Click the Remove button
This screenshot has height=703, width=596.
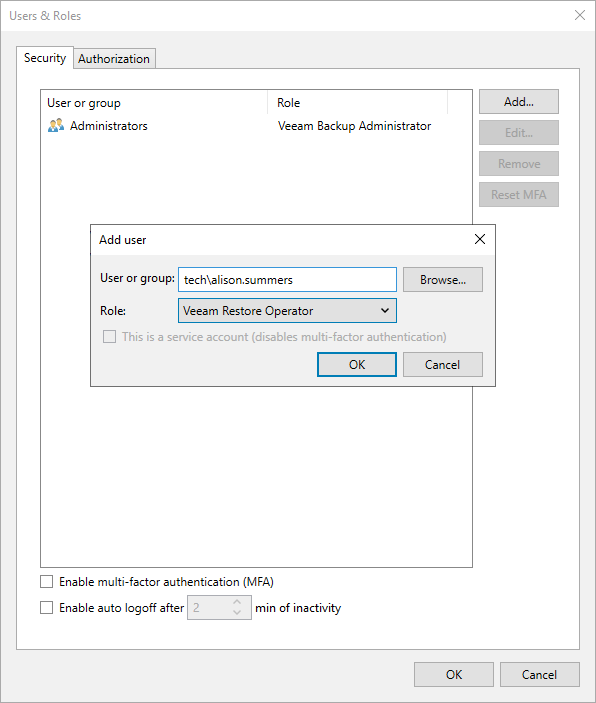pos(519,164)
